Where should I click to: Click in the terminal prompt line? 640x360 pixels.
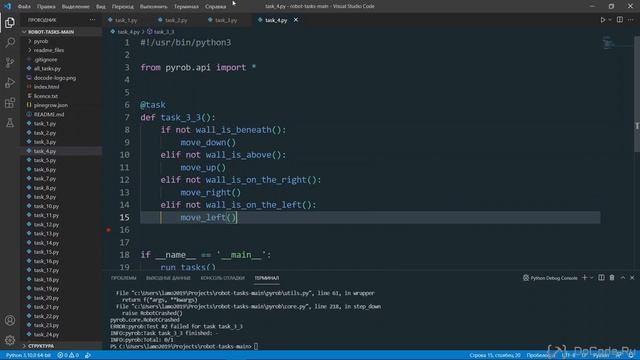[184, 346]
